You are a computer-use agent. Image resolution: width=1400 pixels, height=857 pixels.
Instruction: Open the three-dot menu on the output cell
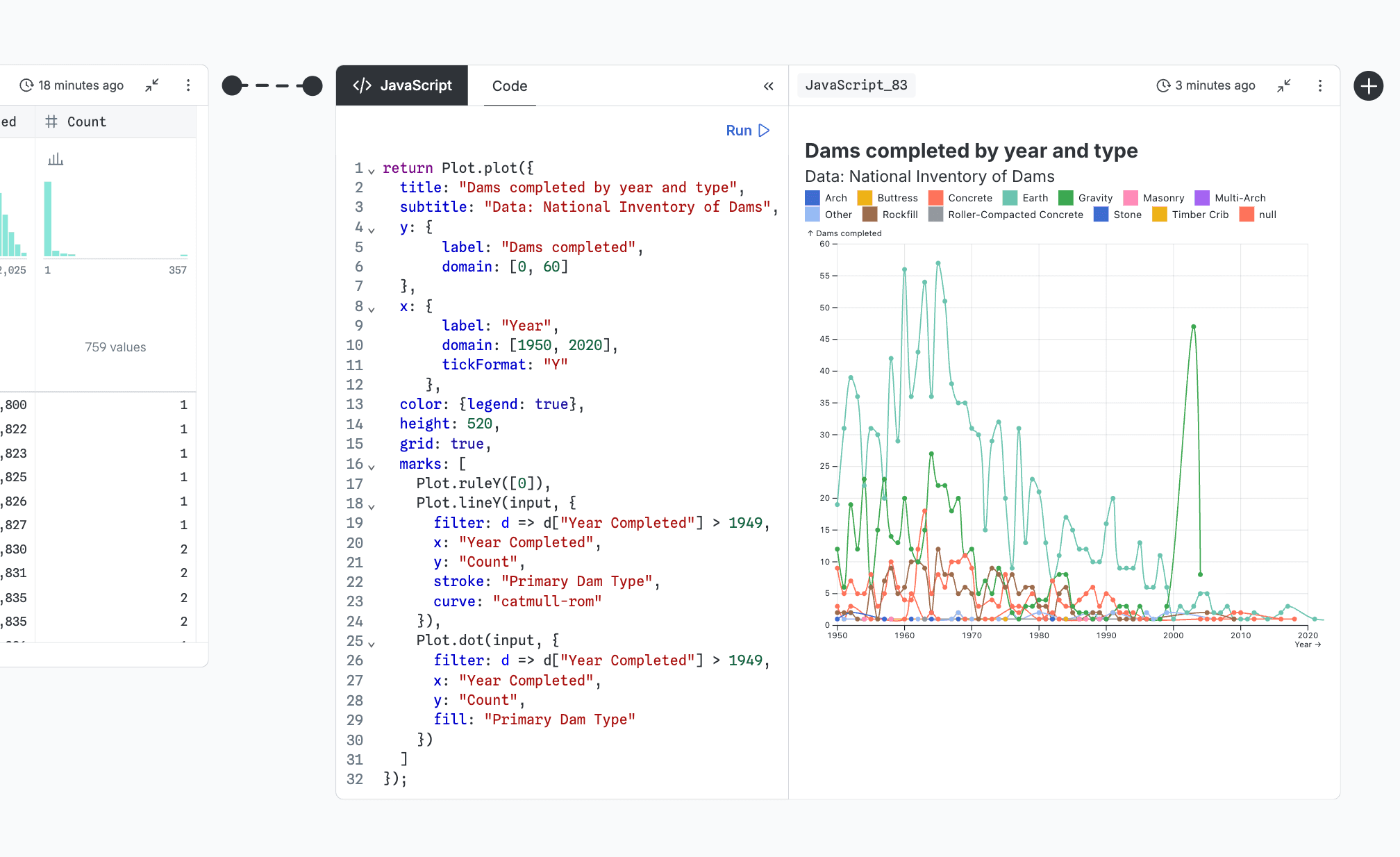[x=1319, y=85]
